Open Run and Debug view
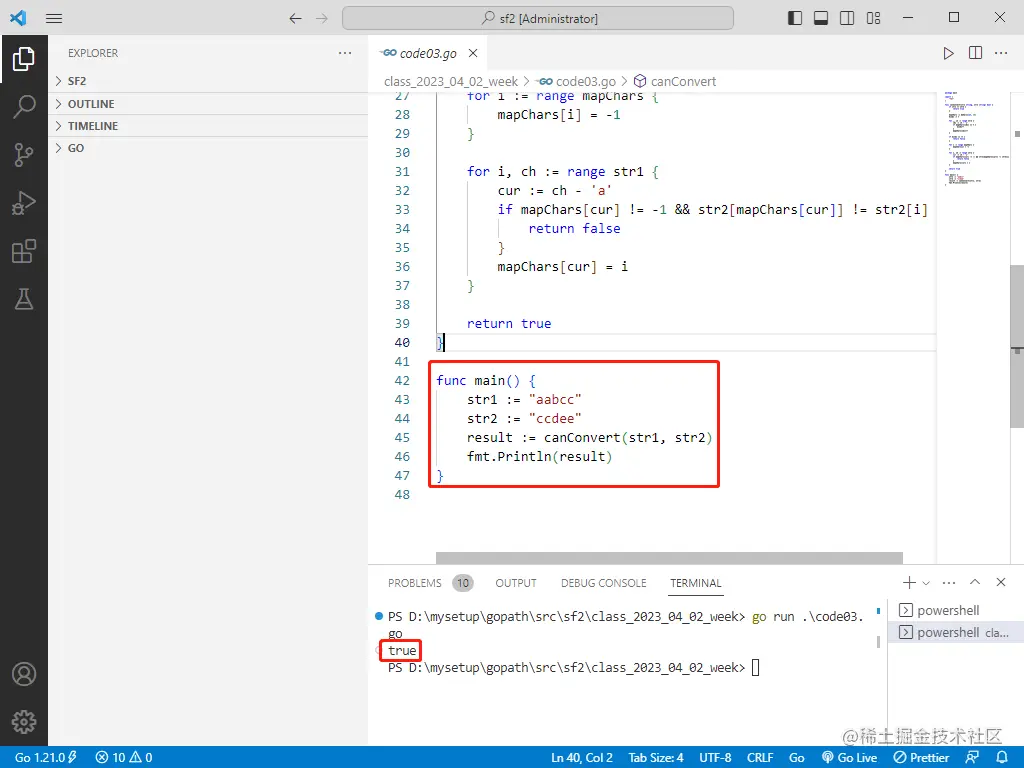This screenshot has width=1024, height=768. [x=24, y=203]
